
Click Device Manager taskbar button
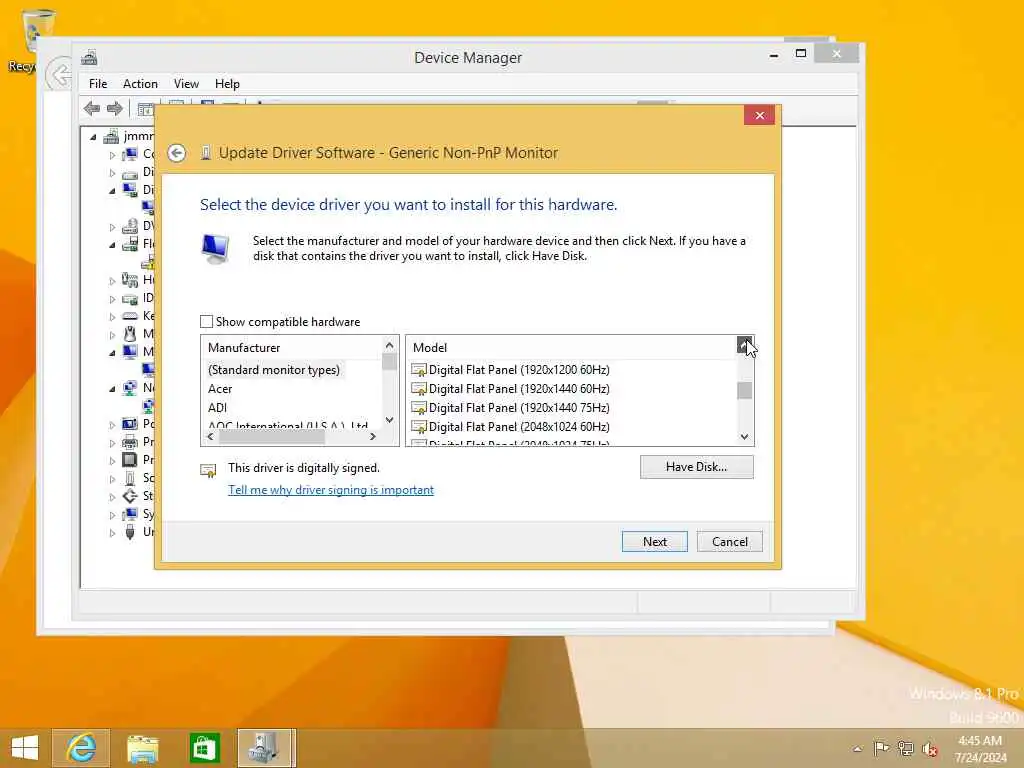[266, 748]
